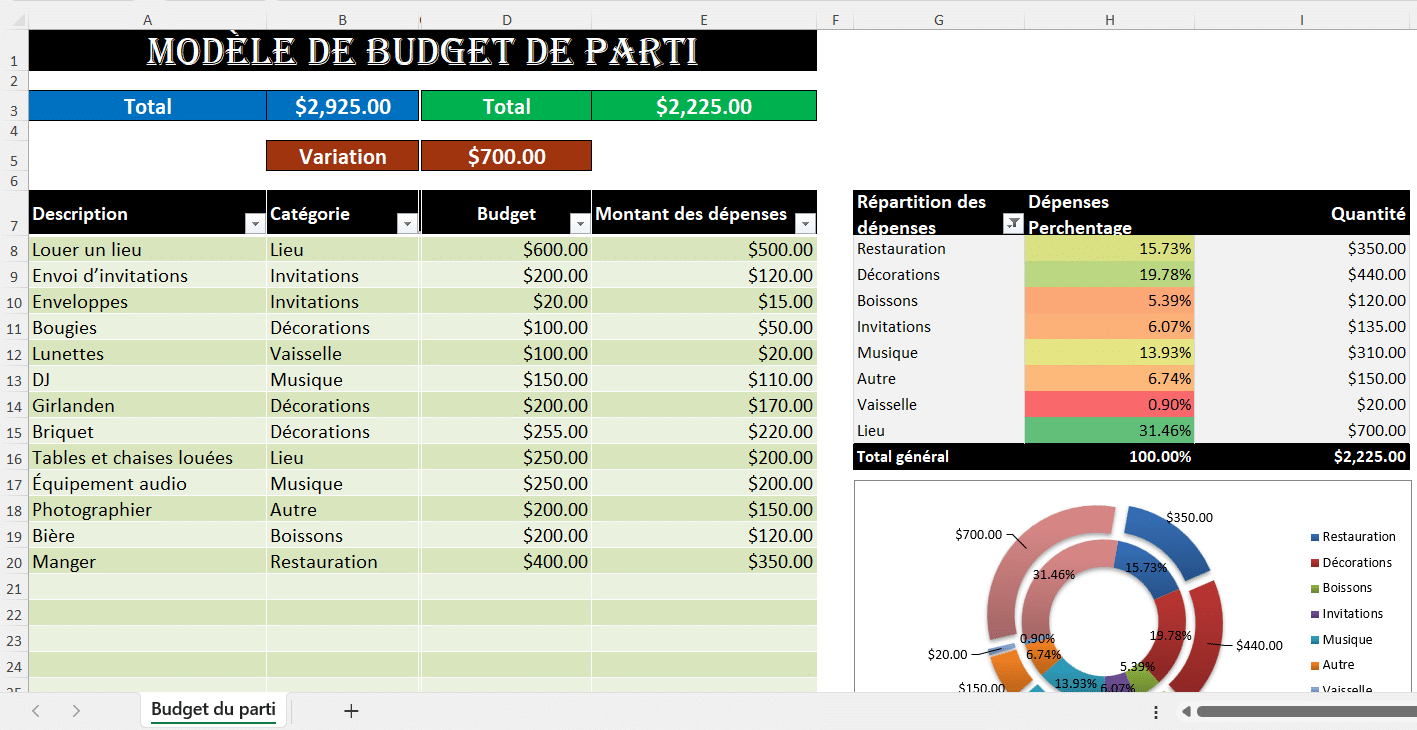Switch to Budget du parti sheet tab
The width and height of the screenshot is (1417, 730).
(213, 710)
